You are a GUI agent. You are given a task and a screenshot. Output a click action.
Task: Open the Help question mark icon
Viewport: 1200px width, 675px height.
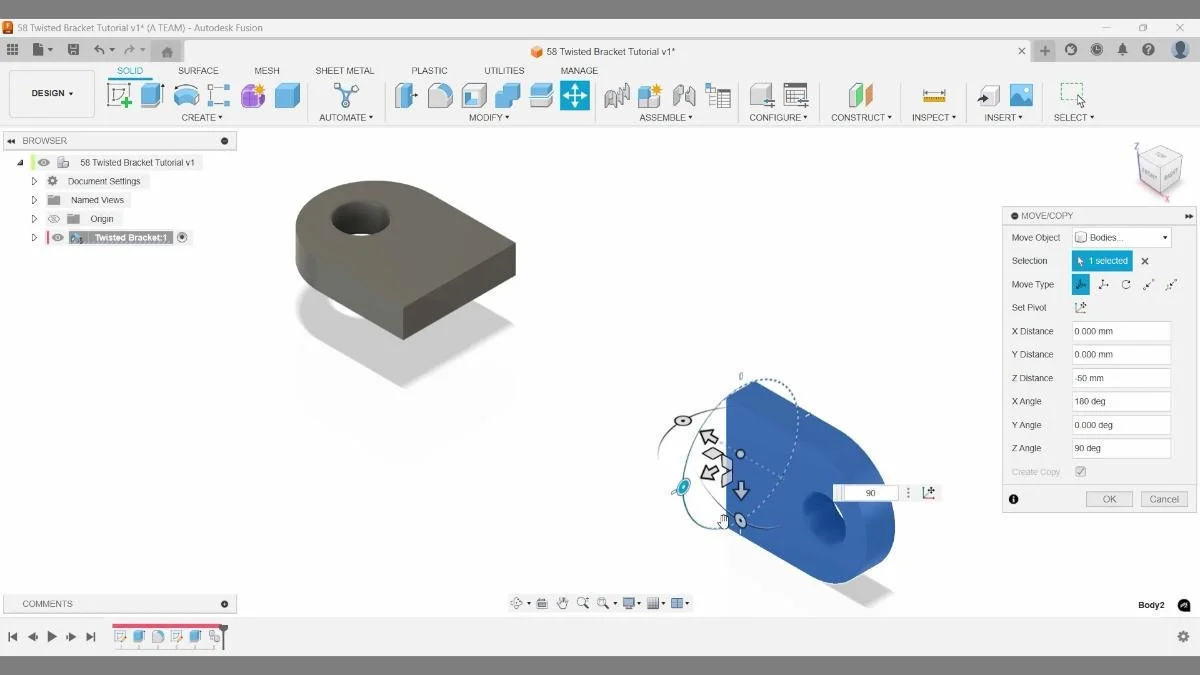[x=1149, y=50]
